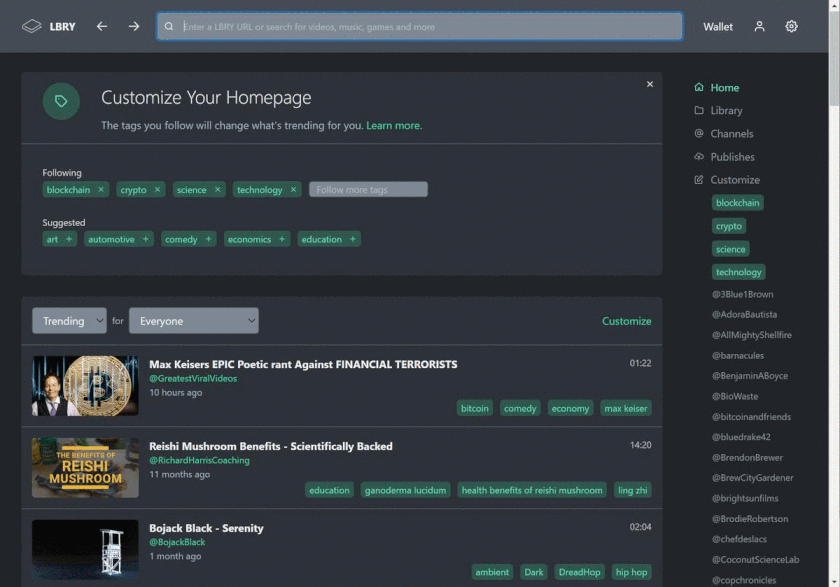840x587 pixels.
Task: Open the @BojackBlack channel link
Action: pos(177,542)
